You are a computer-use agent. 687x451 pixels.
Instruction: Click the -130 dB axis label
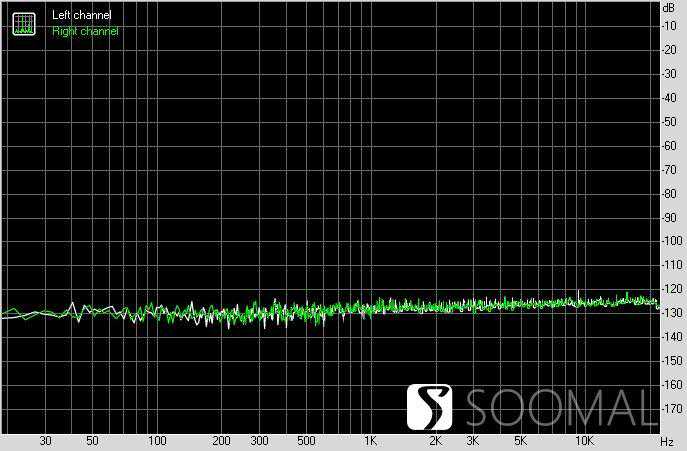[x=668, y=313]
